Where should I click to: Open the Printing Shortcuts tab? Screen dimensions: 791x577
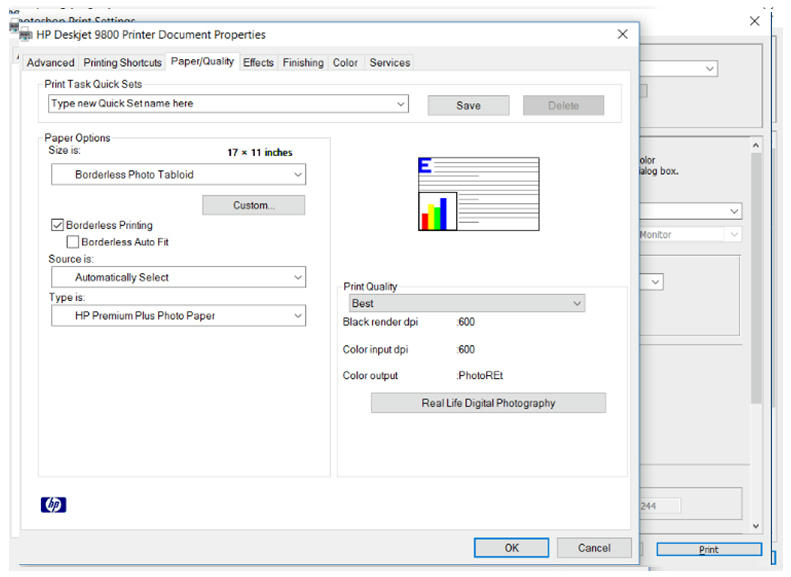coord(122,62)
